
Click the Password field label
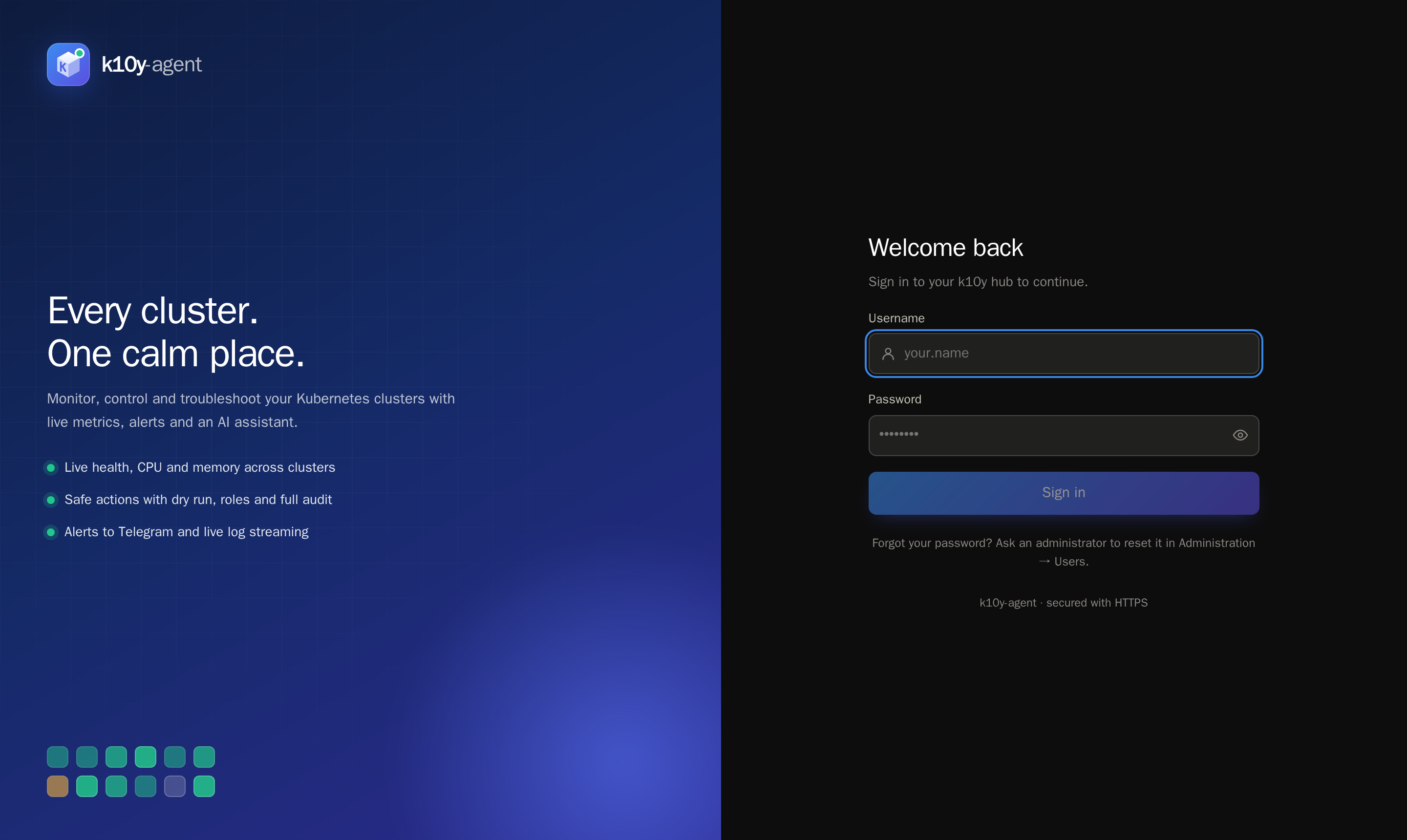[x=895, y=399]
